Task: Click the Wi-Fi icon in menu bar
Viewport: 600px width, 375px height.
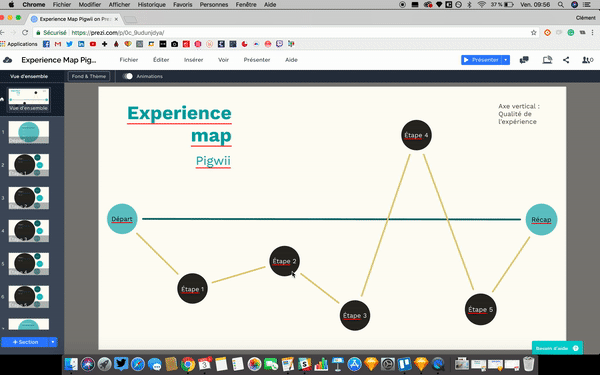Action: pyautogui.click(x=482, y=5)
